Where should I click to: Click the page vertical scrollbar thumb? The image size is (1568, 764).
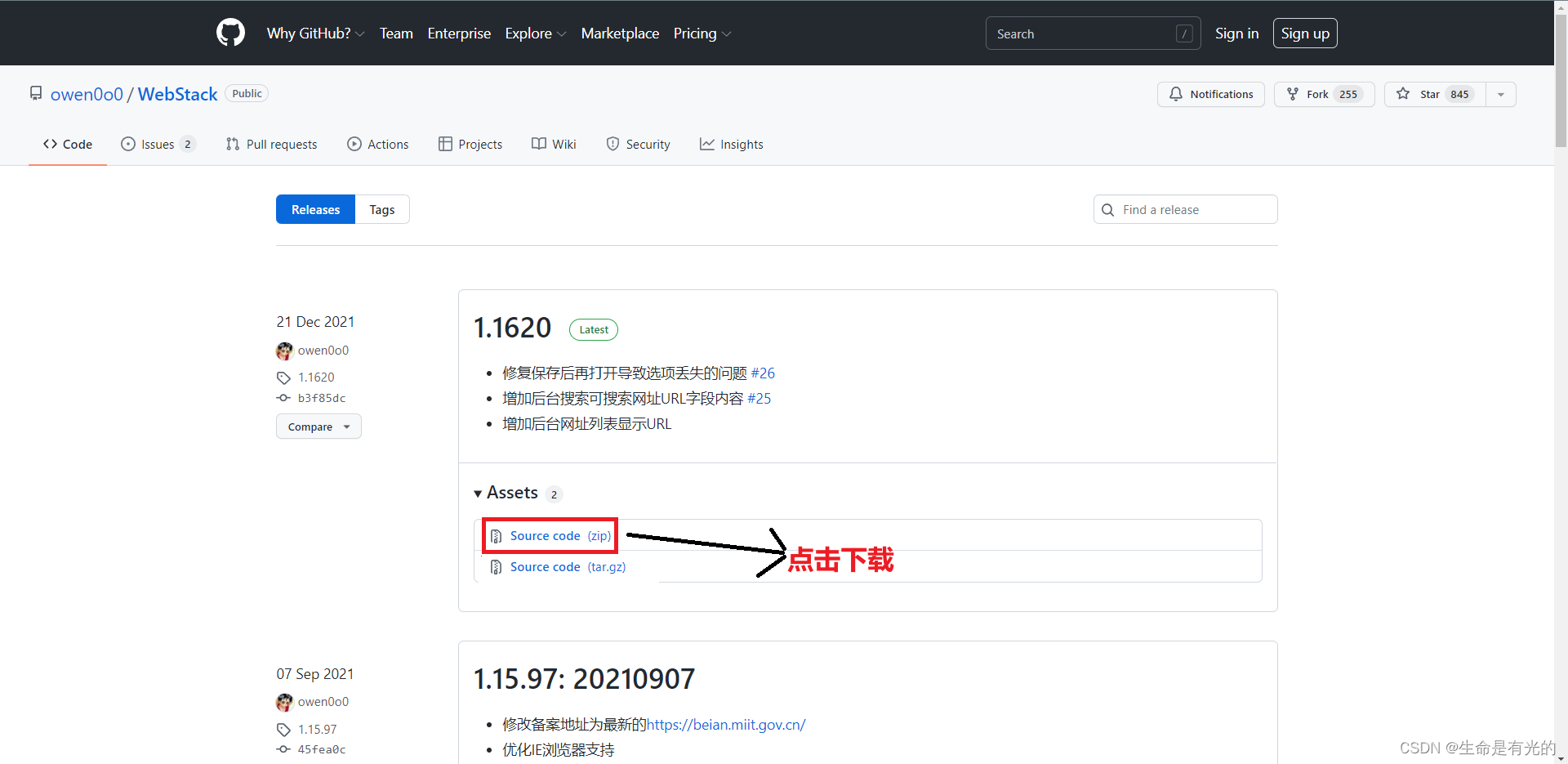(x=1561, y=80)
